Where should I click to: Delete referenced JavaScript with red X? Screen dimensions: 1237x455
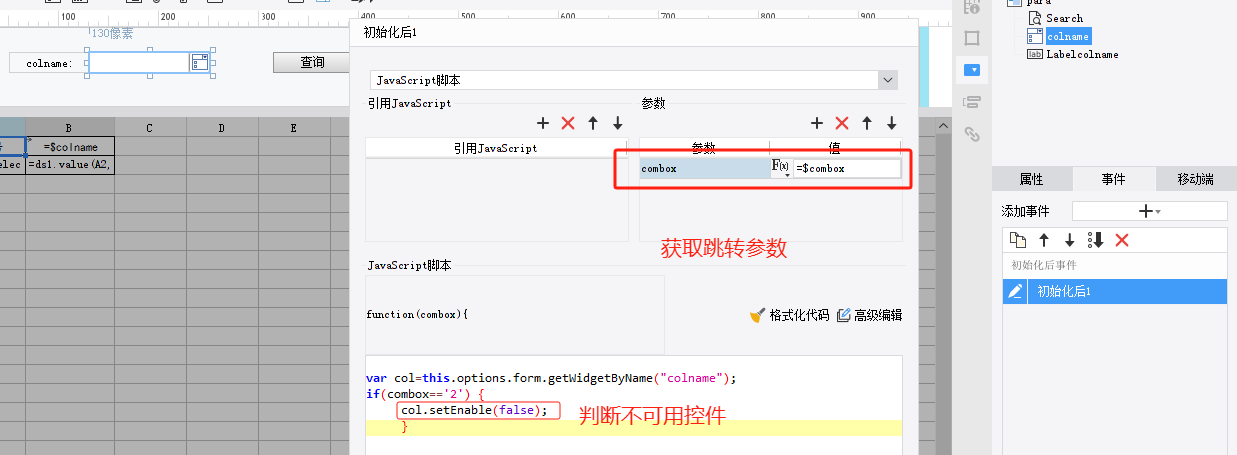click(568, 123)
